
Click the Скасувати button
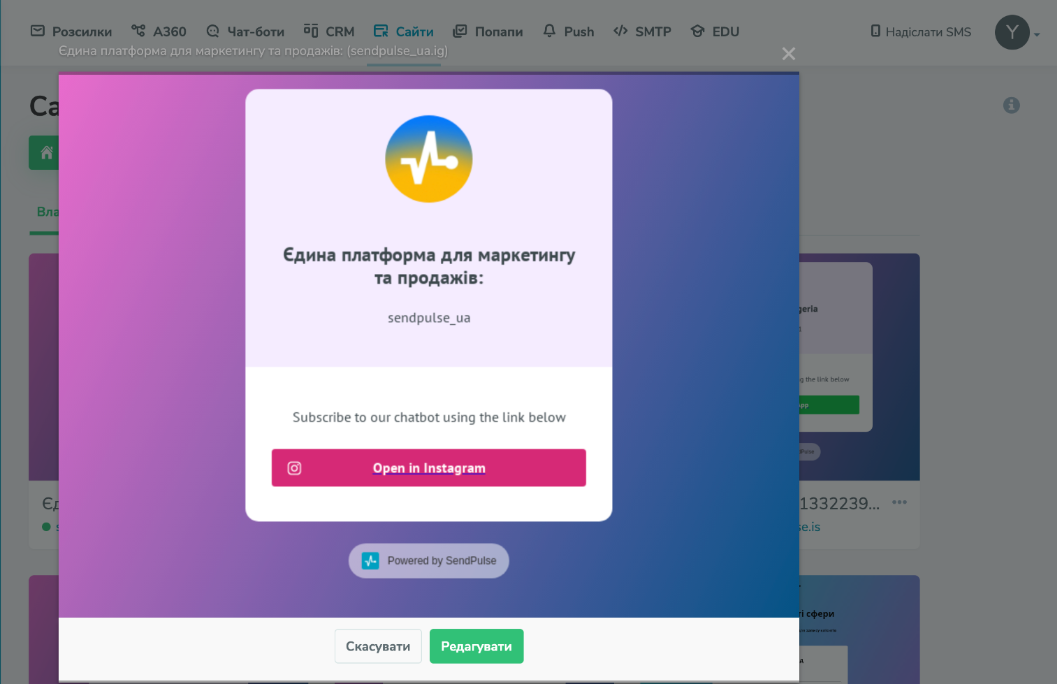click(378, 646)
